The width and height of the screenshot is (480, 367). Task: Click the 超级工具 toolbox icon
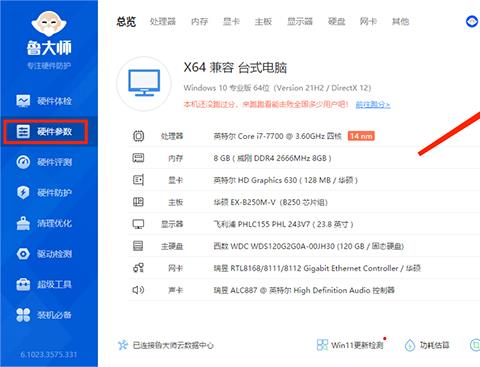point(23,284)
